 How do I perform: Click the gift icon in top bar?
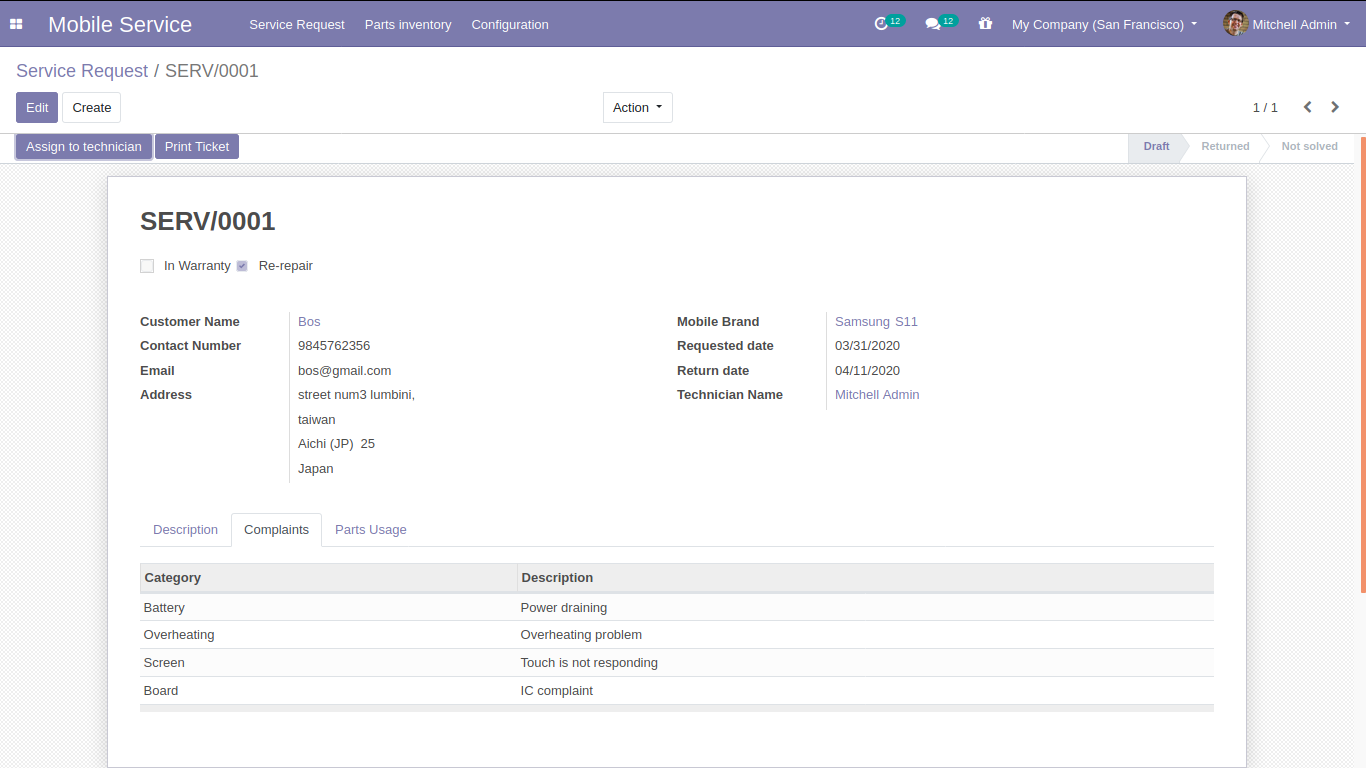(985, 24)
